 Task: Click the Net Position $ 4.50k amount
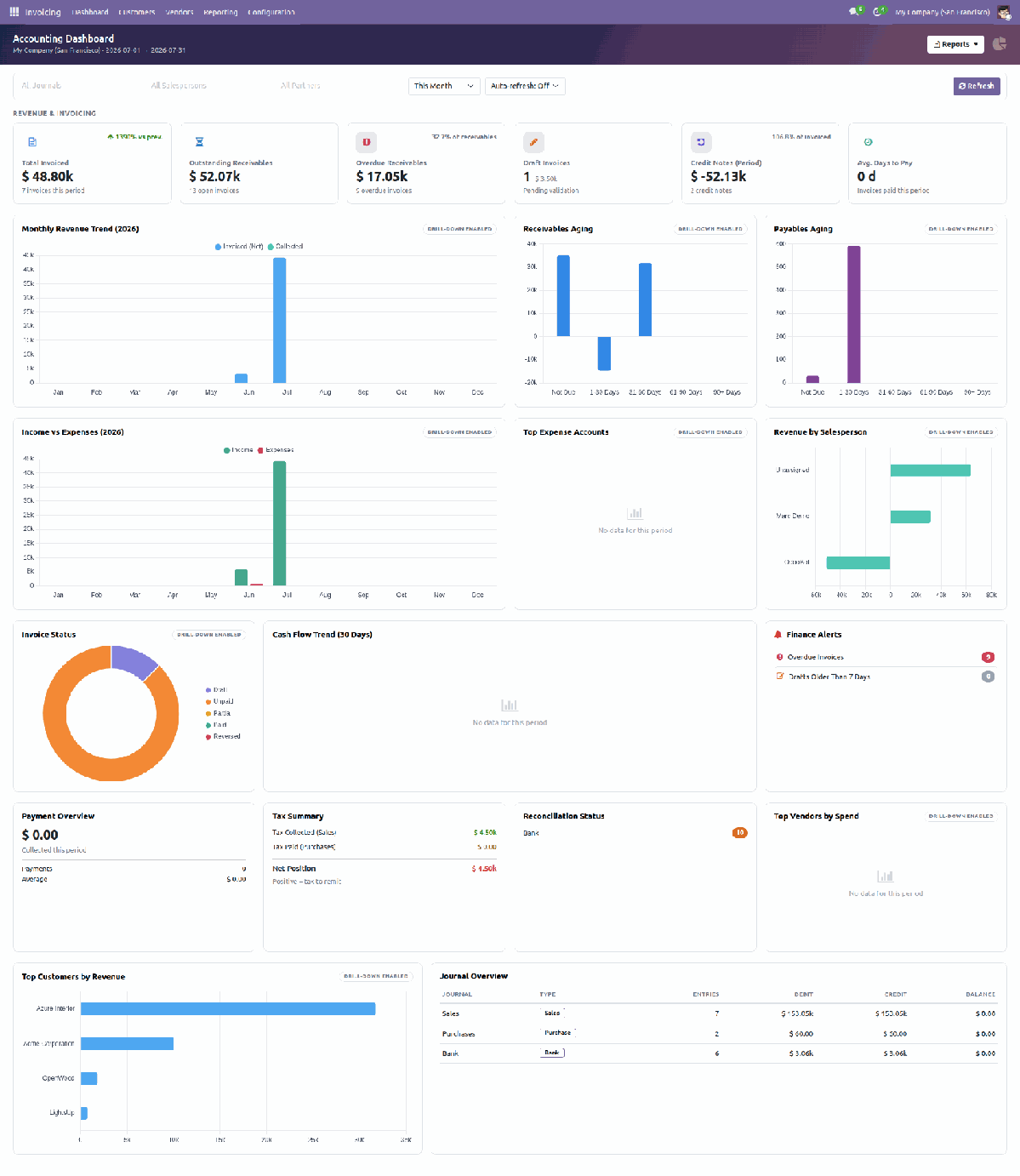tap(484, 869)
